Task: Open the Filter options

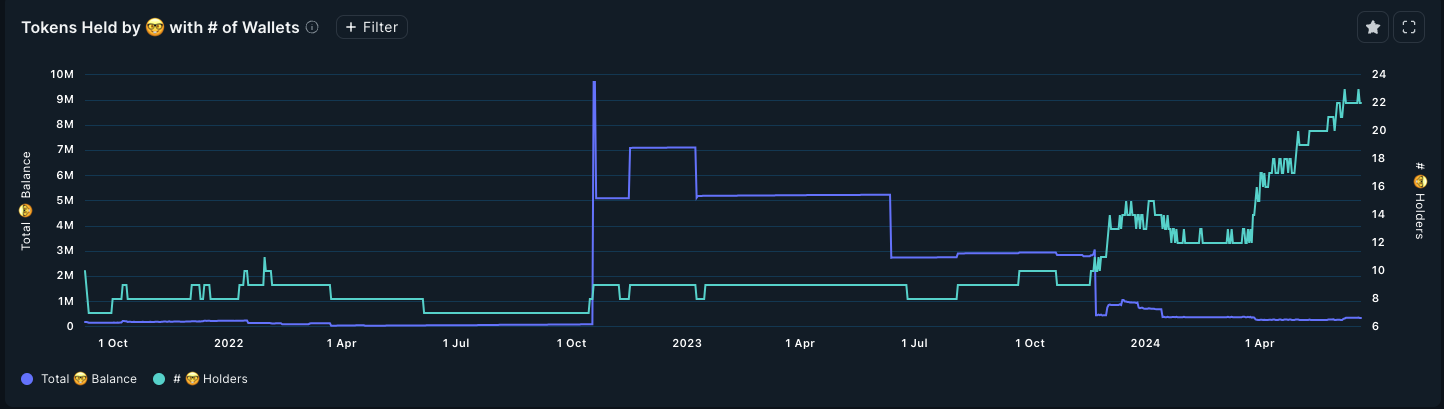Action: coord(372,28)
